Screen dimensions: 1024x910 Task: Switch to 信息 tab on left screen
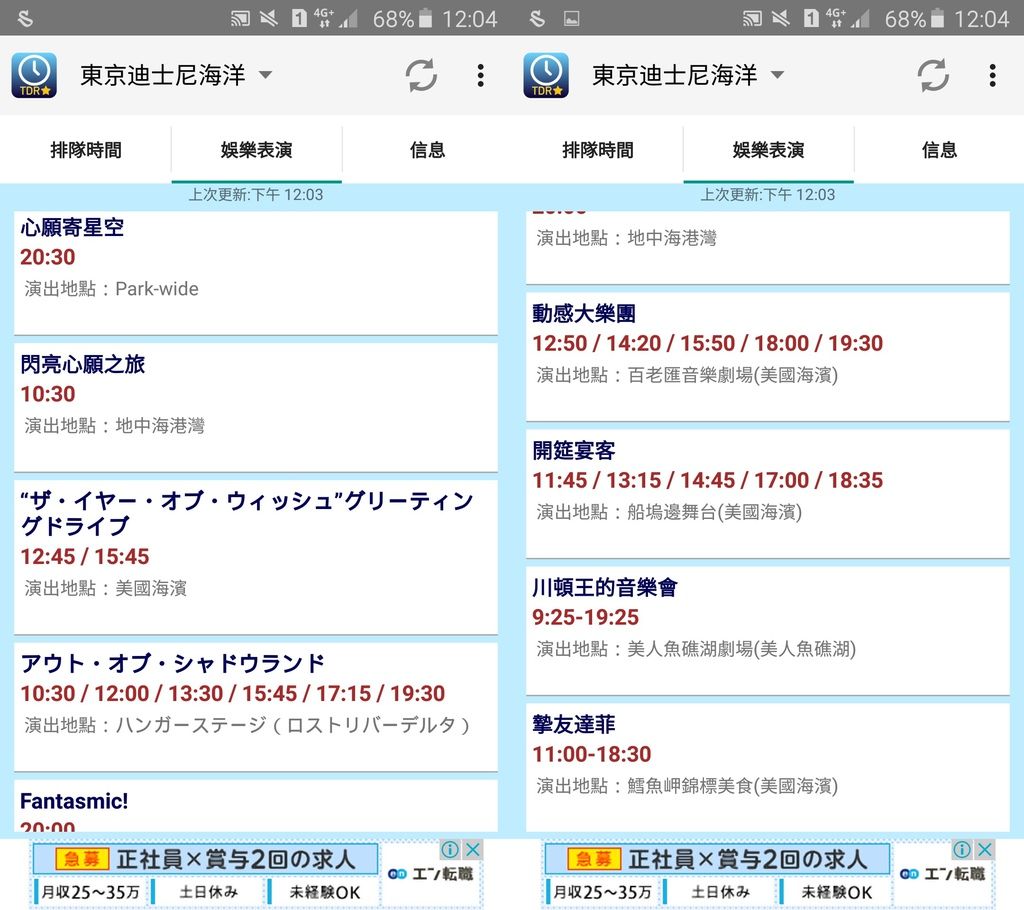[427, 150]
